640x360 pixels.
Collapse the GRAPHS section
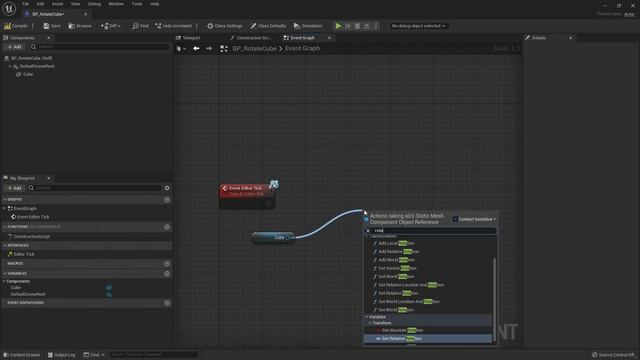click(5, 200)
